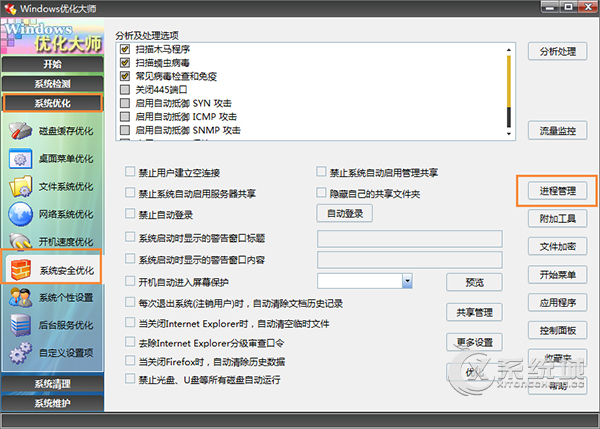Check 去除Internet Explorer分级审查口令
Screen dimensions: 600x429
130,342
